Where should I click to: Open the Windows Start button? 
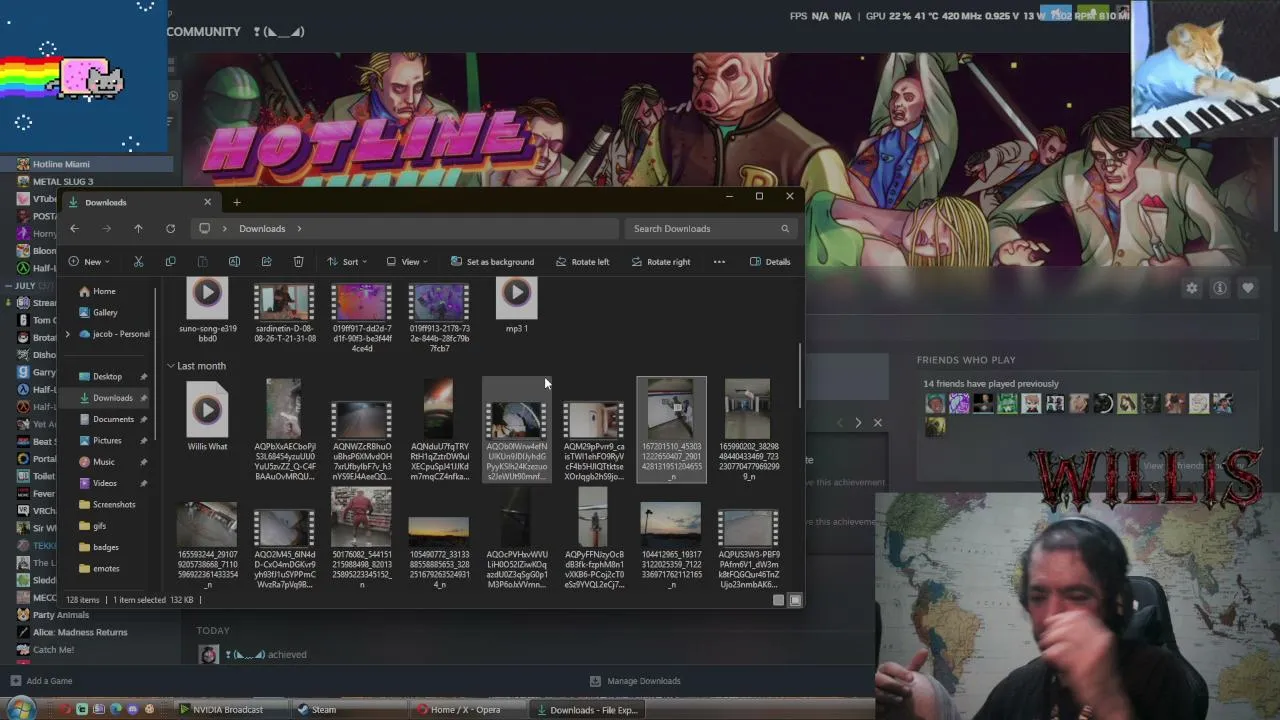pyautogui.click(x=20, y=709)
